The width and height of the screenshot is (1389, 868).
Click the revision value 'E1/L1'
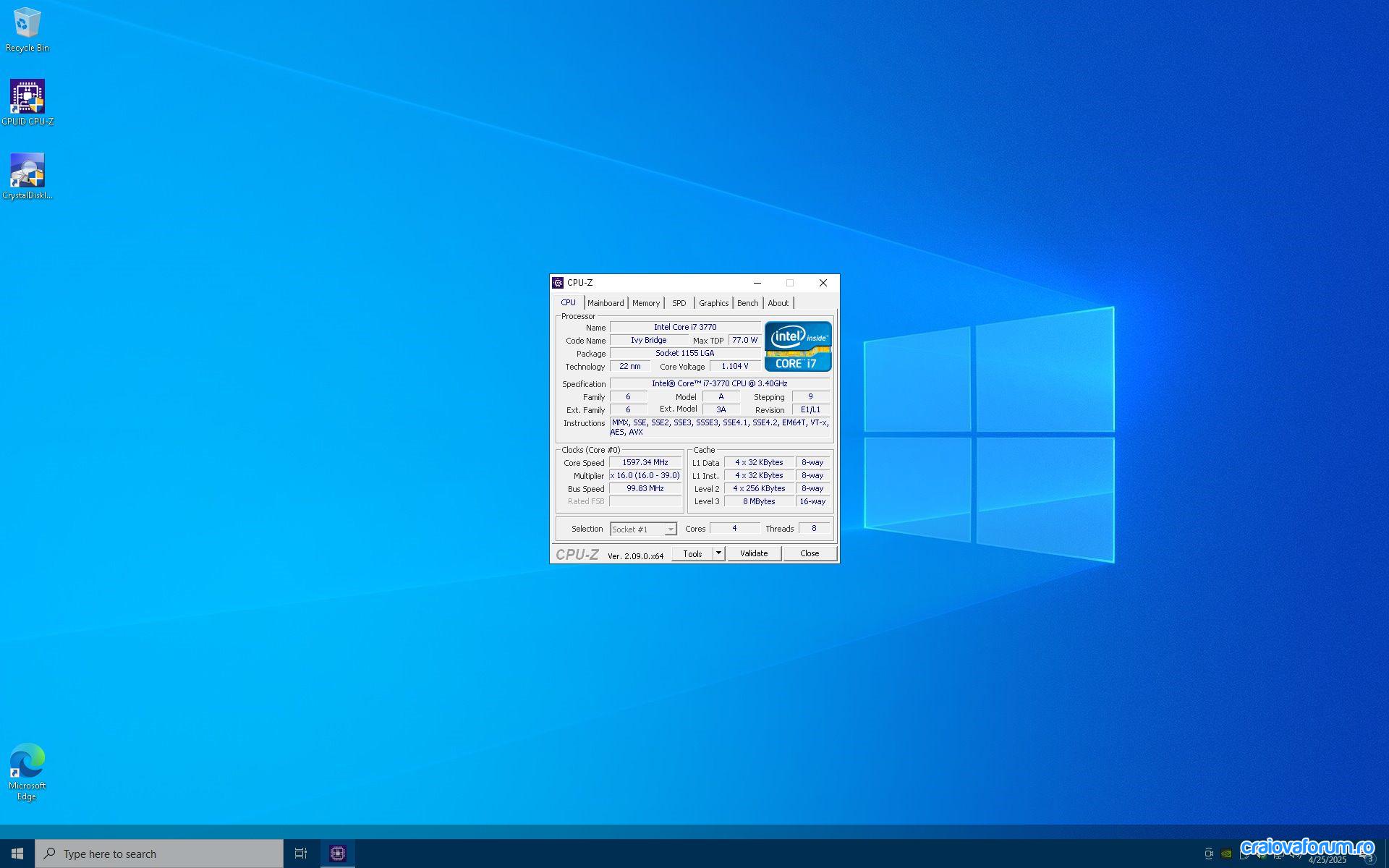810,409
